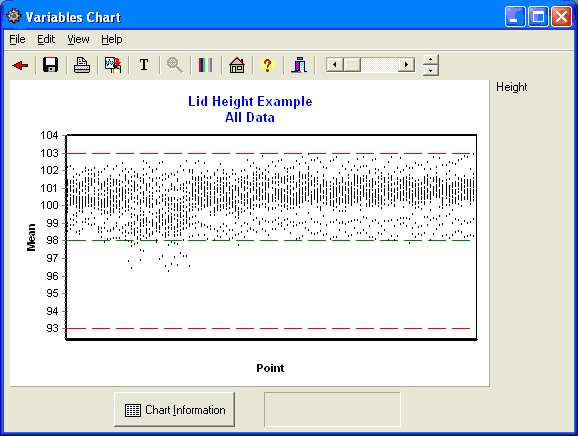Open the Help menu

point(112,39)
